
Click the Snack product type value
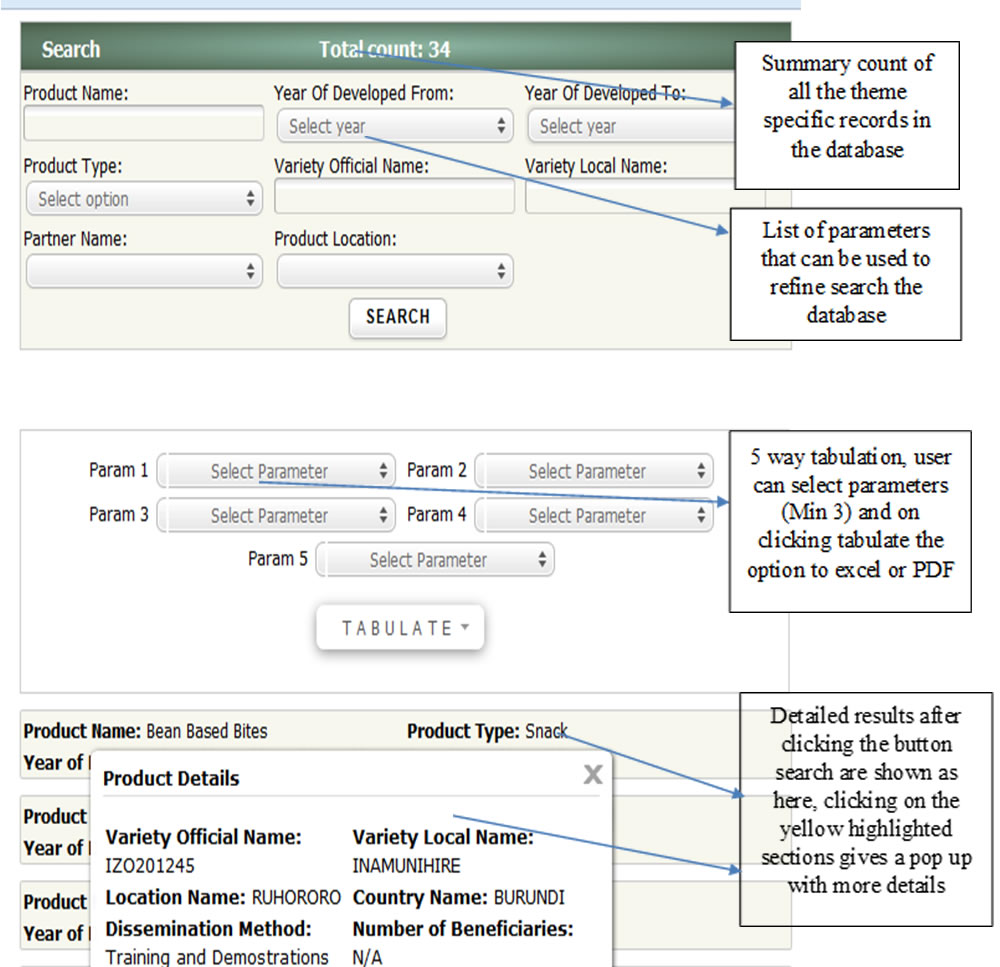coord(546,731)
